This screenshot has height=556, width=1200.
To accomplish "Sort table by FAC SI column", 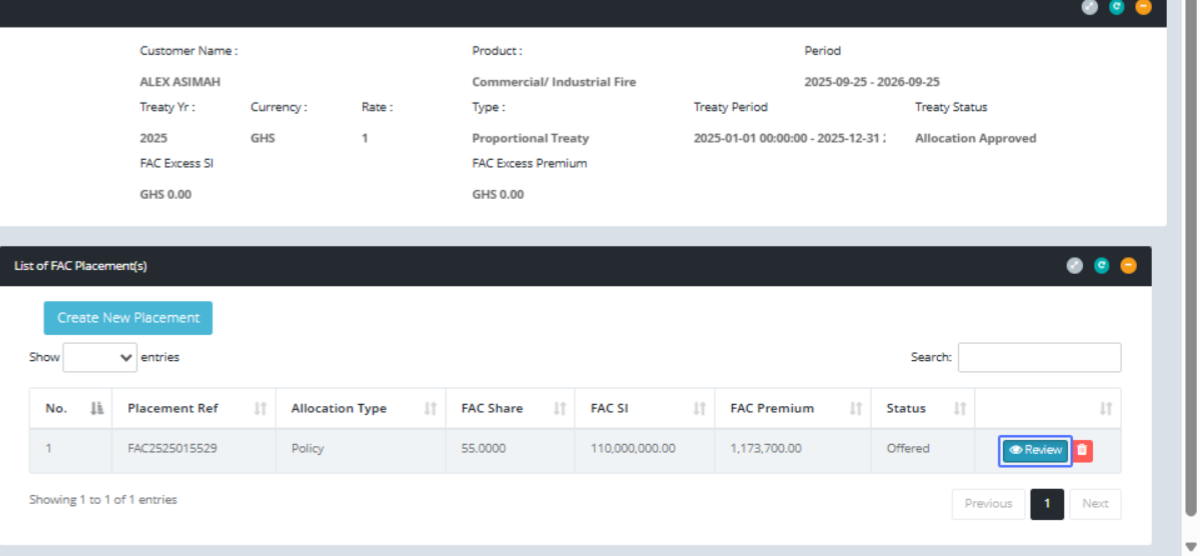I will point(644,408).
